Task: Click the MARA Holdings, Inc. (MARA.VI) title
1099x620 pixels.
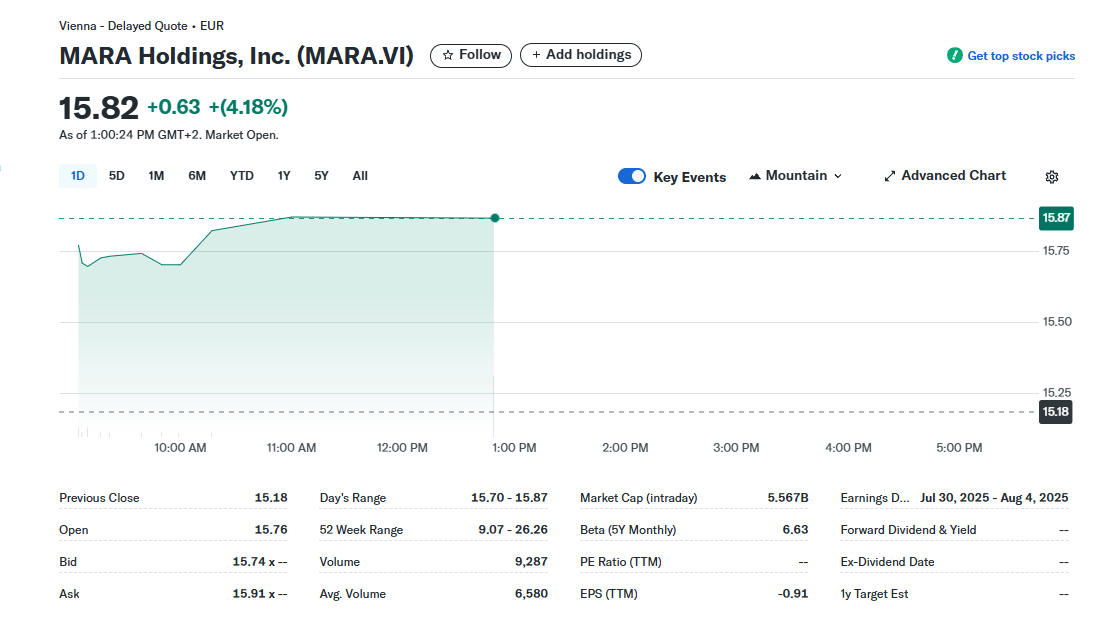Action: point(236,55)
